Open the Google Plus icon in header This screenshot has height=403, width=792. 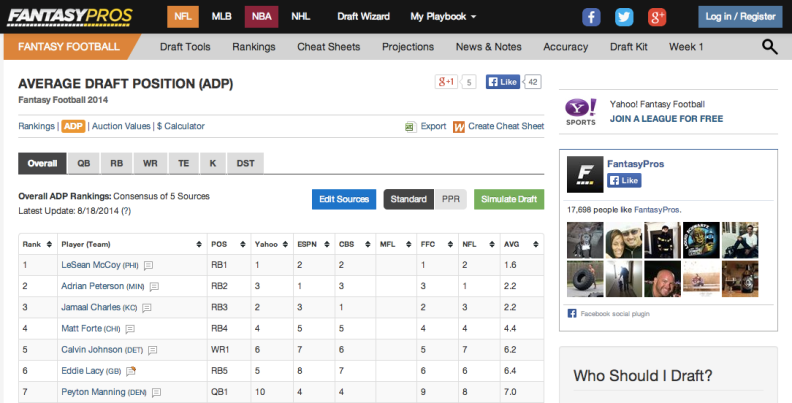pos(657,17)
